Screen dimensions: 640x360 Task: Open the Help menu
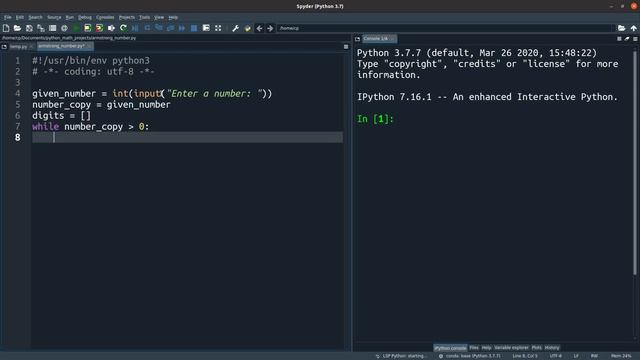point(173,17)
